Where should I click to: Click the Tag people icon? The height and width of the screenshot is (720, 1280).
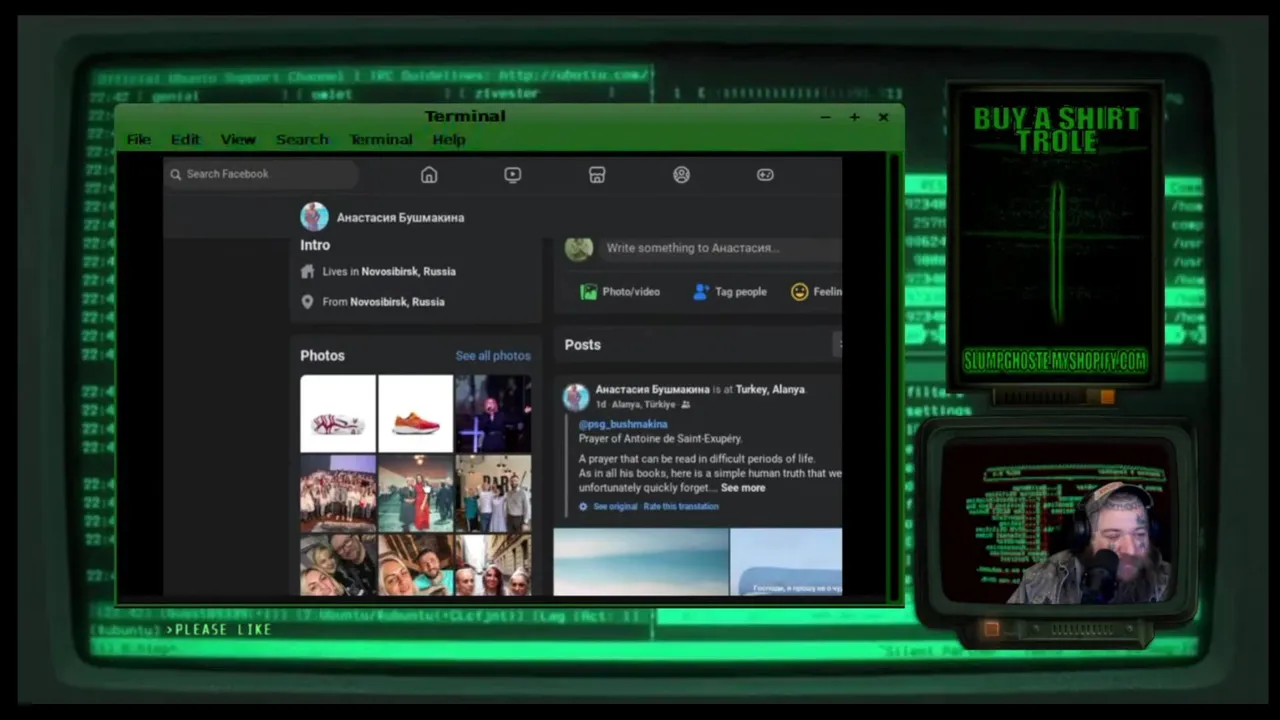click(x=701, y=292)
